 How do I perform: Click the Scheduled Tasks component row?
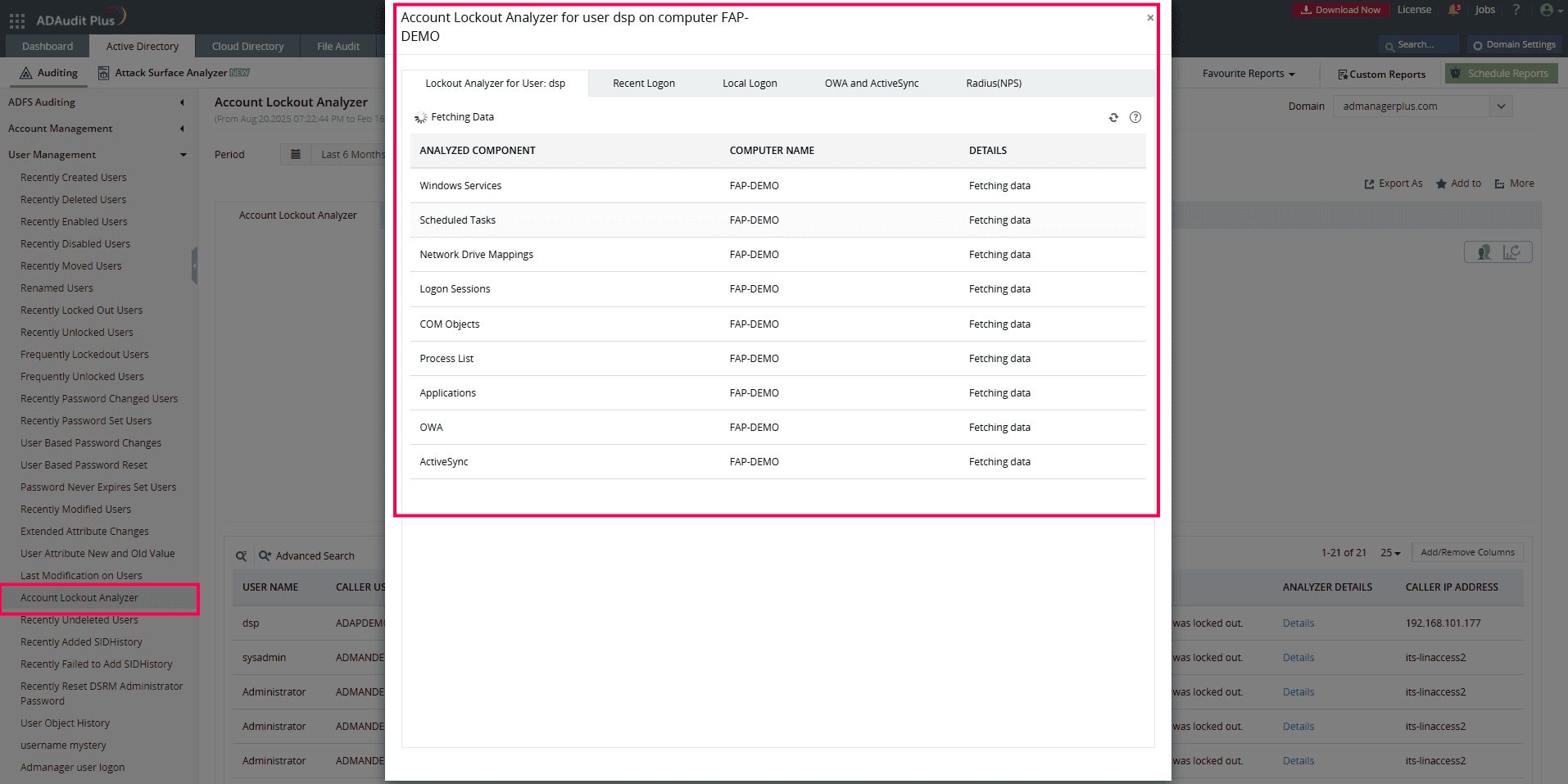tap(777, 220)
